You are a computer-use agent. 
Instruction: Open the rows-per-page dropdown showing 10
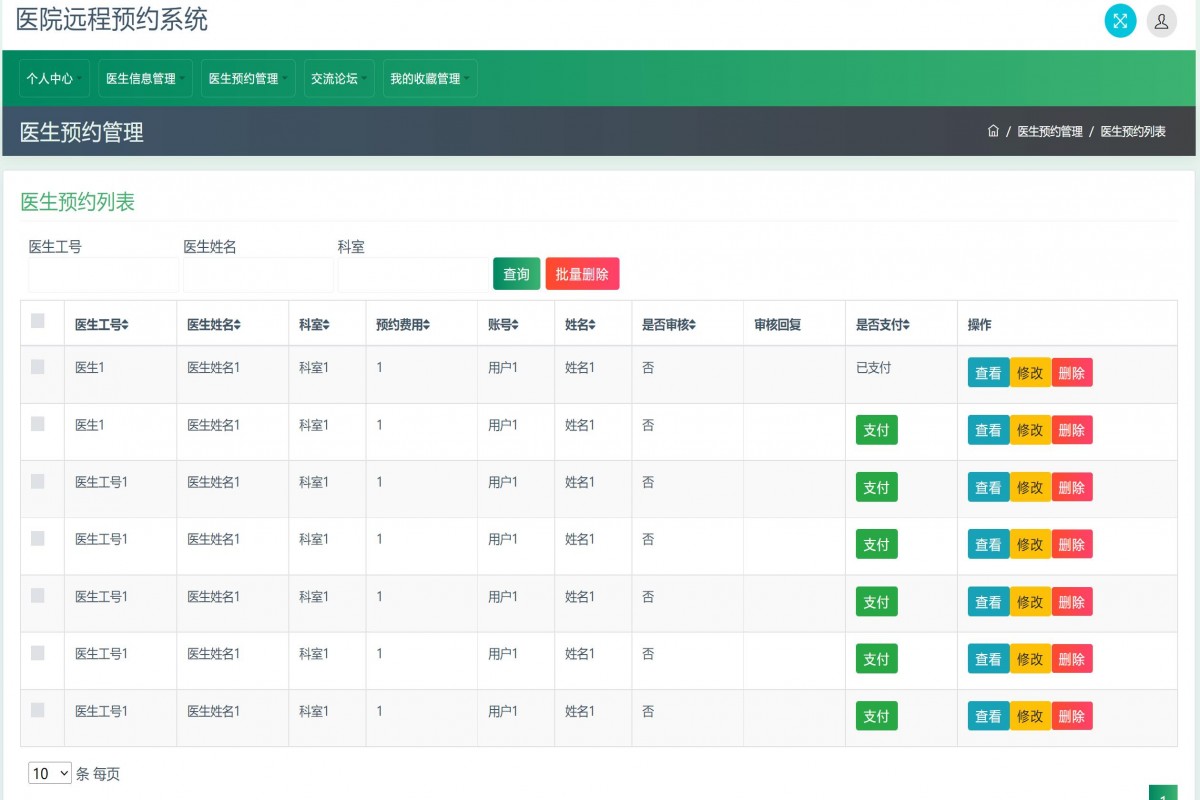pyautogui.click(x=50, y=773)
